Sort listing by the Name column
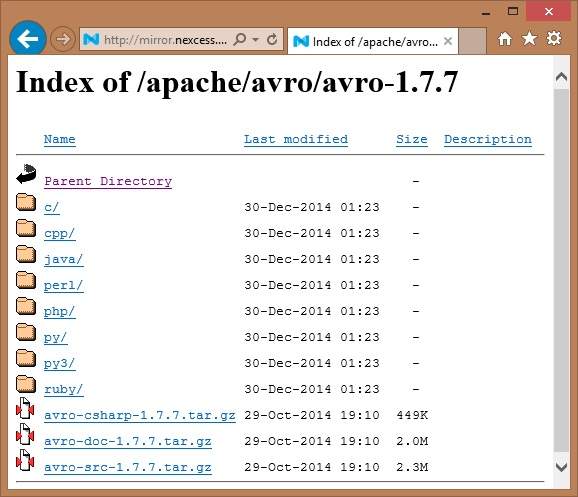The image size is (578, 497). [x=60, y=139]
